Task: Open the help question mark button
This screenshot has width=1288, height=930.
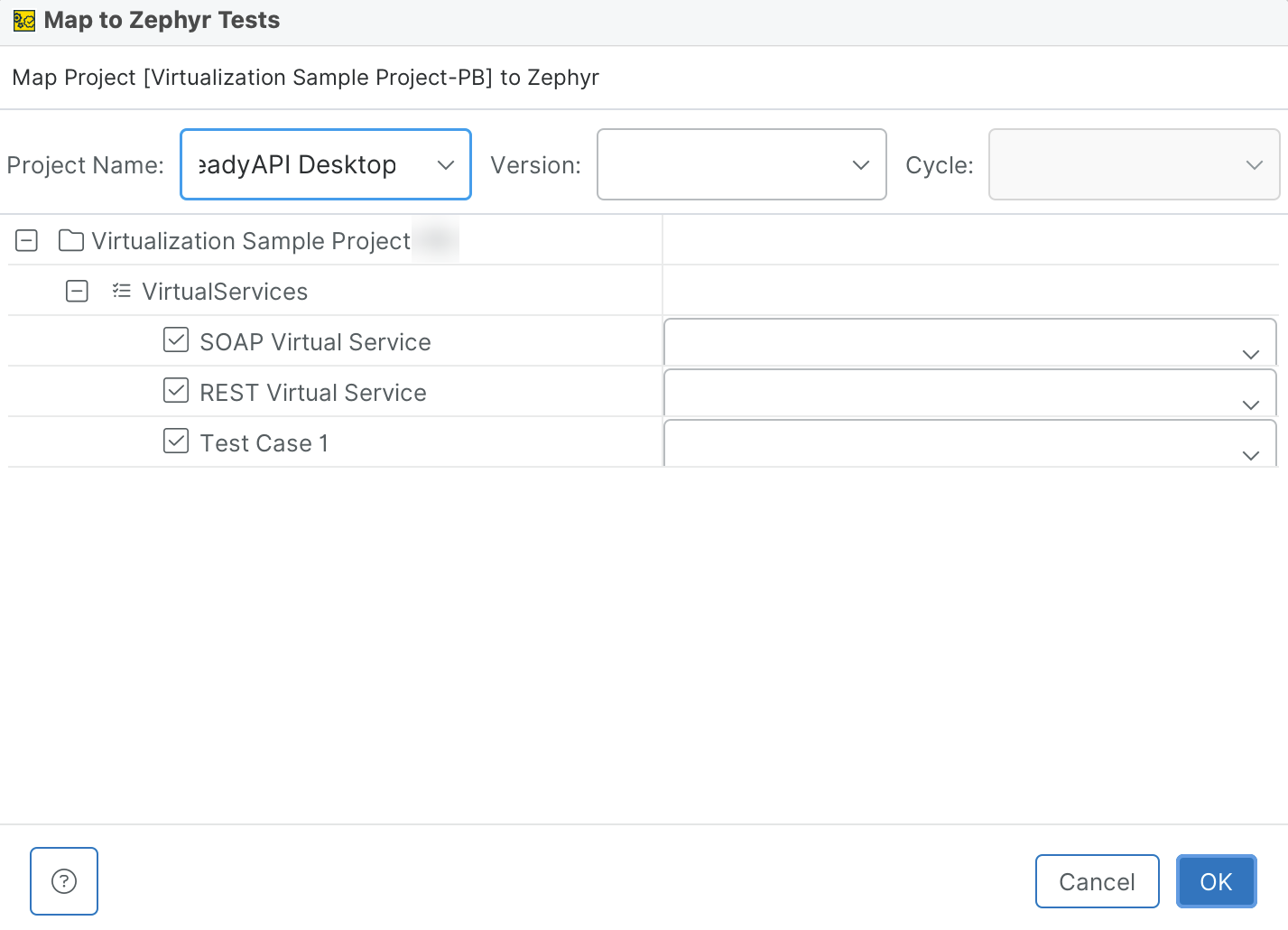Action: pyautogui.click(x=64, y=881)
